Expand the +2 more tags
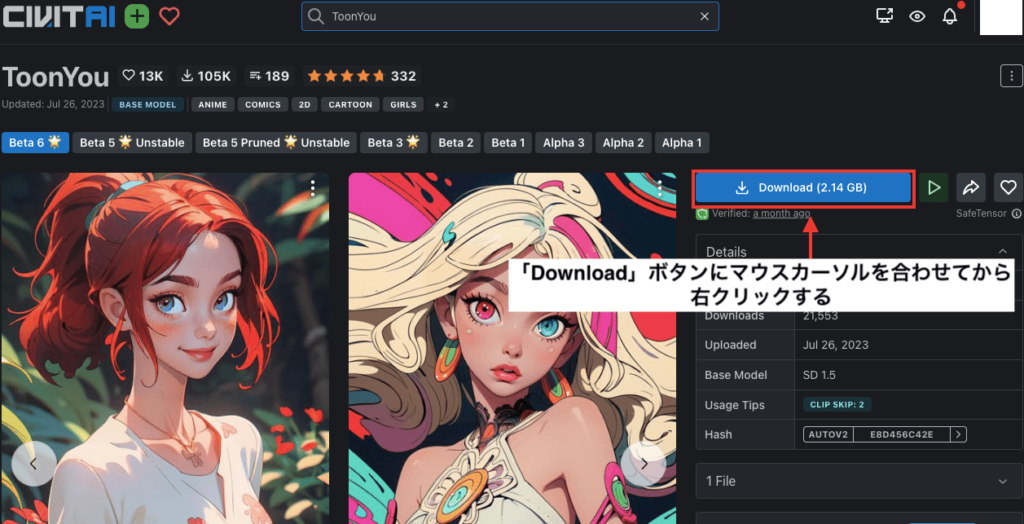The width and height of the screenshot is (1024, 524). (441, 105)
